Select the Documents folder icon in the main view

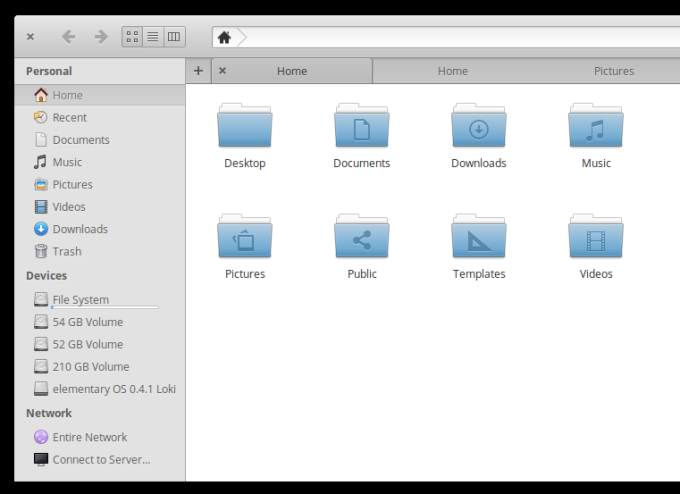(x=362, y=126)
